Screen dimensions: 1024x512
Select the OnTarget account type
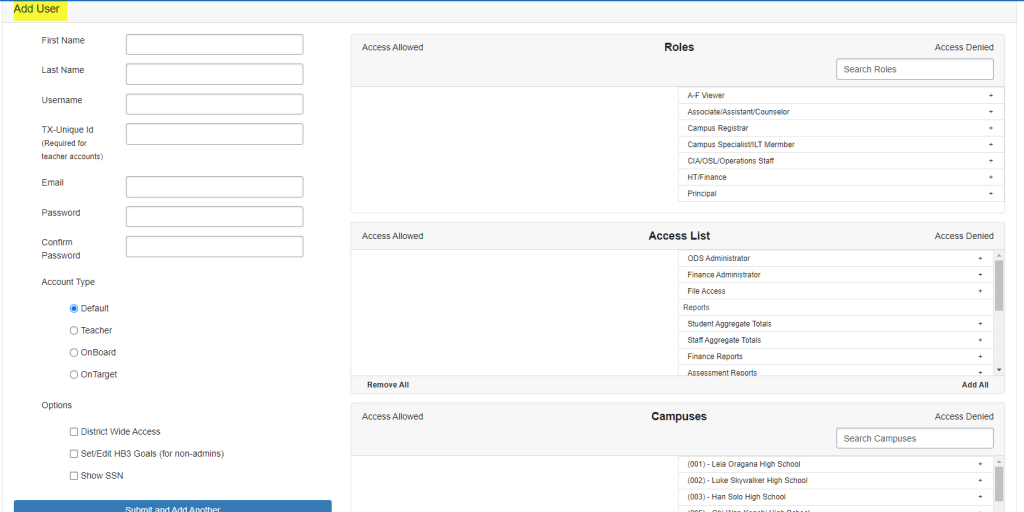[x=74, y=375]
